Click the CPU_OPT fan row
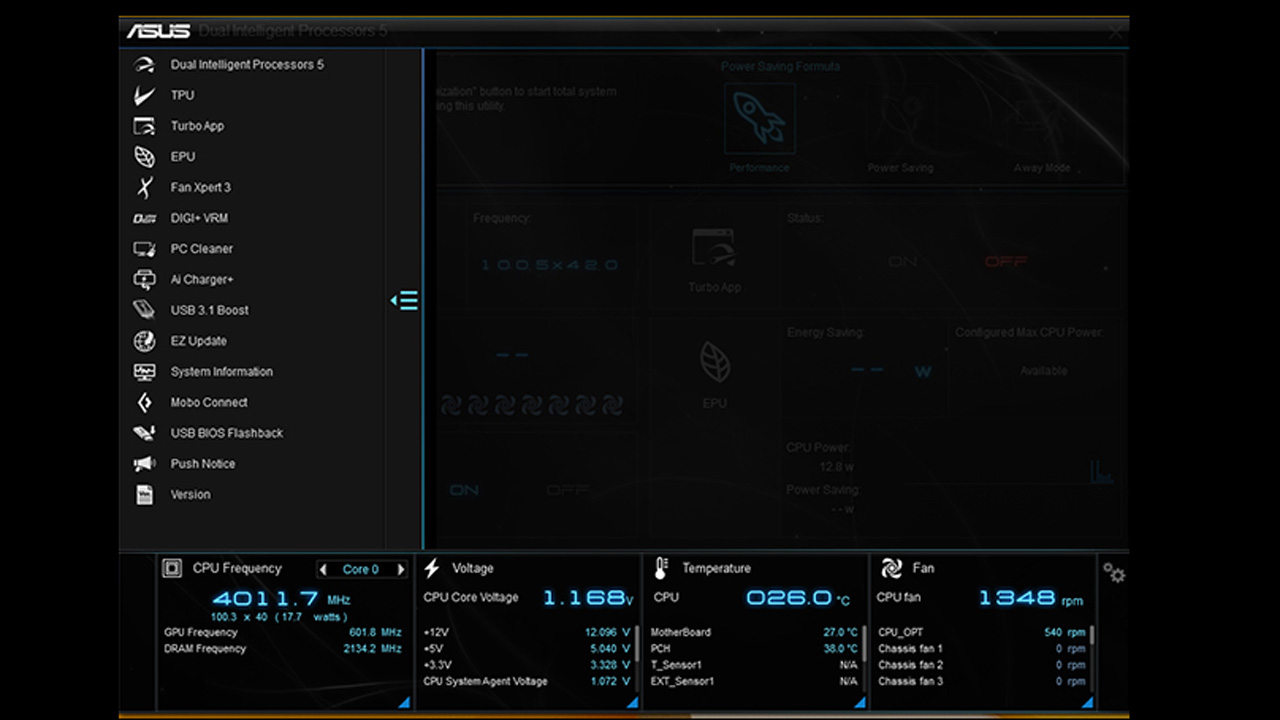Viewport: 1280px width, 720px height. click(982, 633)
